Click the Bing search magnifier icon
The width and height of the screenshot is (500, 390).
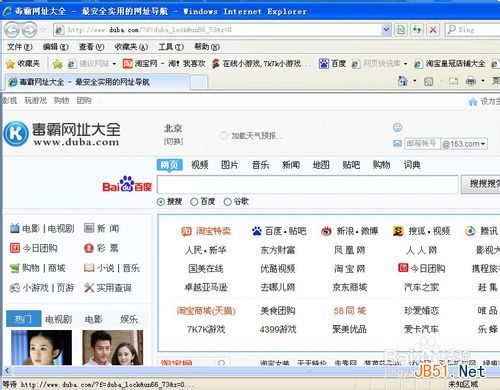[451, 30]
